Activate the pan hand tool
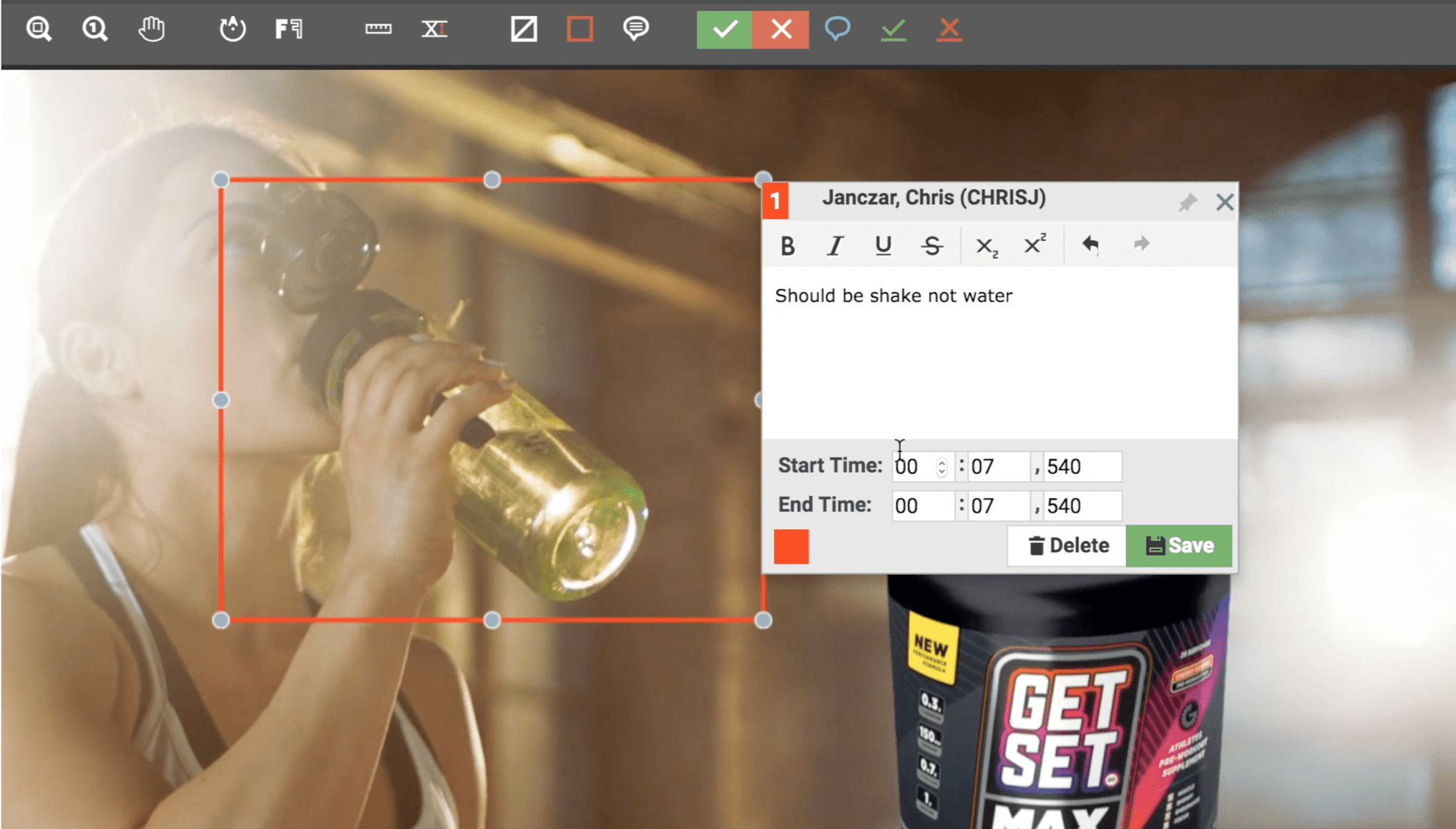 152,29
